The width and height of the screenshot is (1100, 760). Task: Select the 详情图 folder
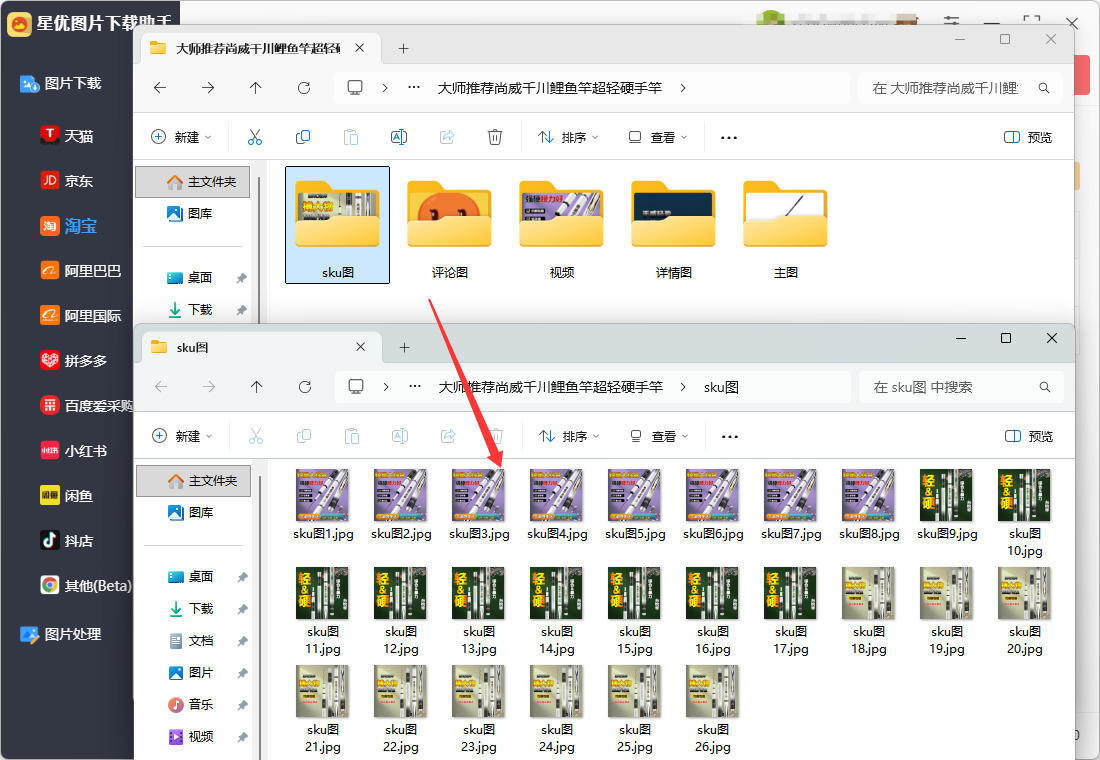coord(673,227)
